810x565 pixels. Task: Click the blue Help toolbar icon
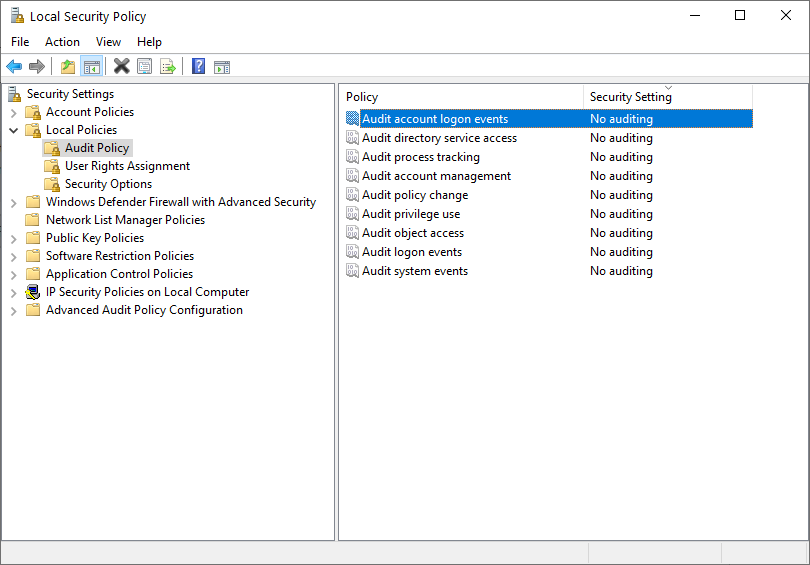(x=198, y=66)
